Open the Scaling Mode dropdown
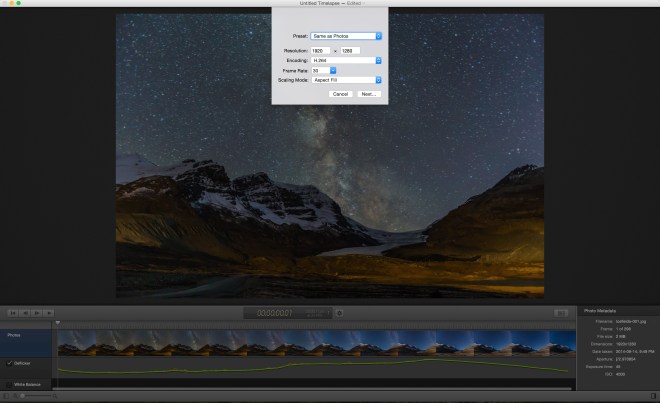660x403 pixels. pos(345,80)
